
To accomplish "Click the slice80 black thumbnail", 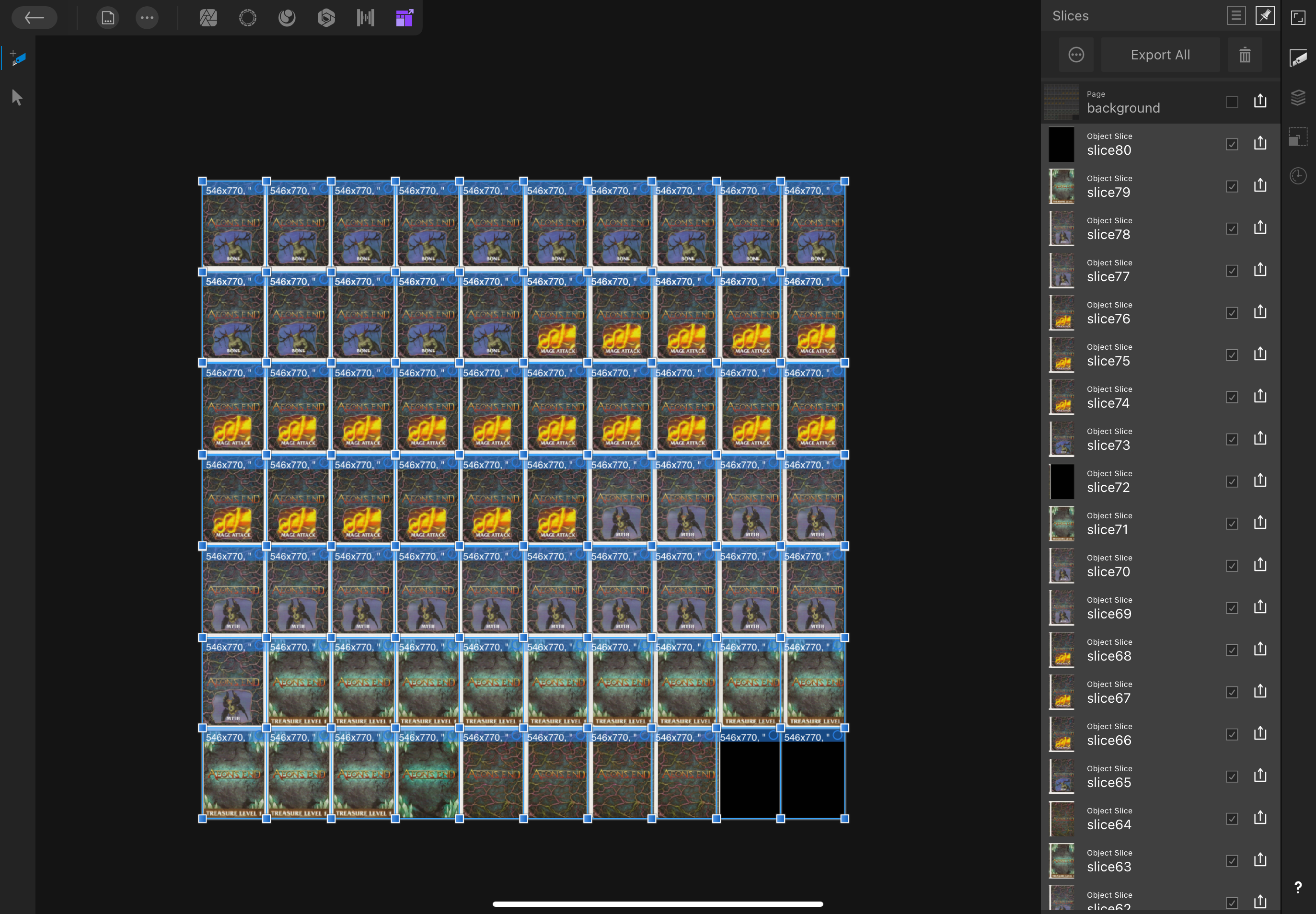I will 1062,144.
